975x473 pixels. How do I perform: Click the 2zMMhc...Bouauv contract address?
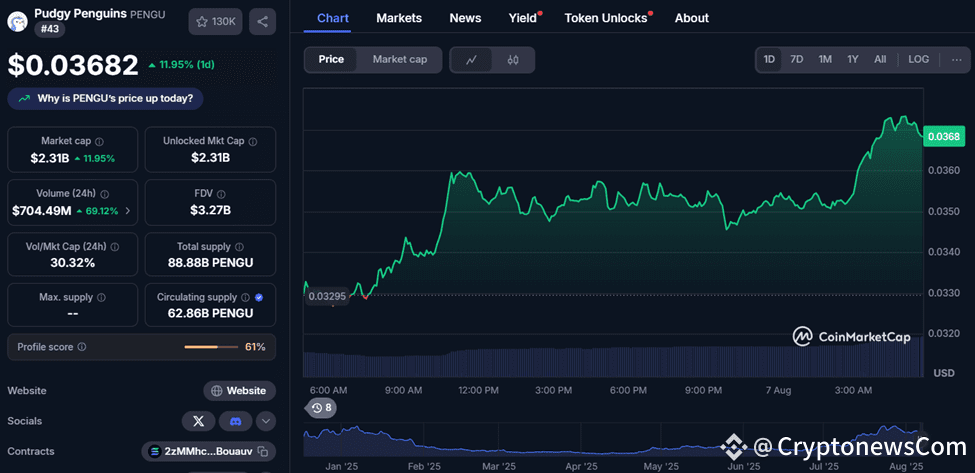[x=208, y=451]
